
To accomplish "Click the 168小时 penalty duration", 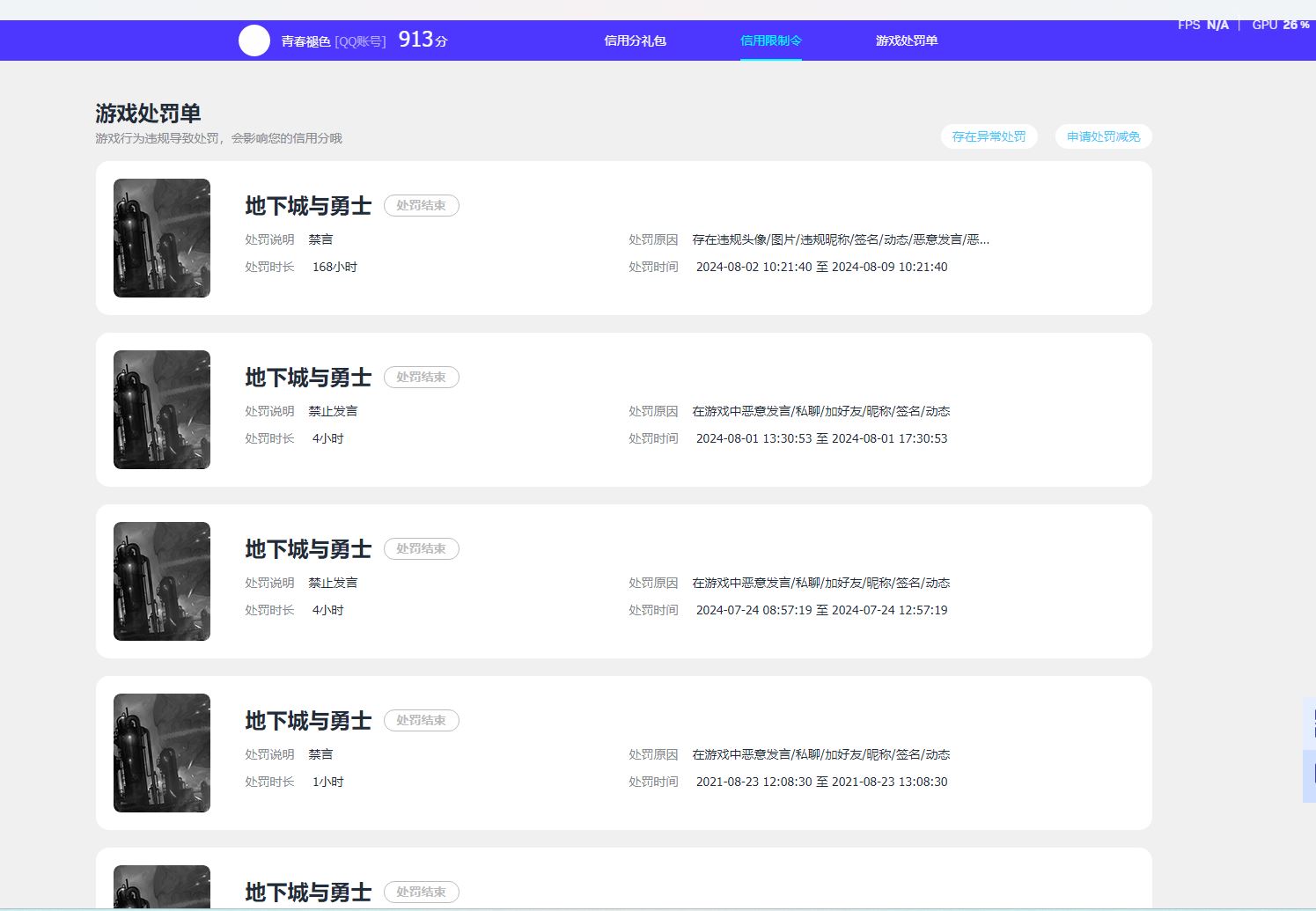I will pos(336,266).
